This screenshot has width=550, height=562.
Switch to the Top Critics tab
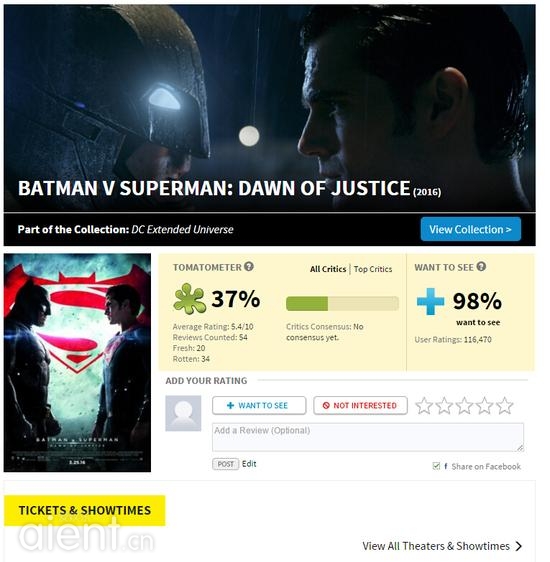(x=373, y=269)
